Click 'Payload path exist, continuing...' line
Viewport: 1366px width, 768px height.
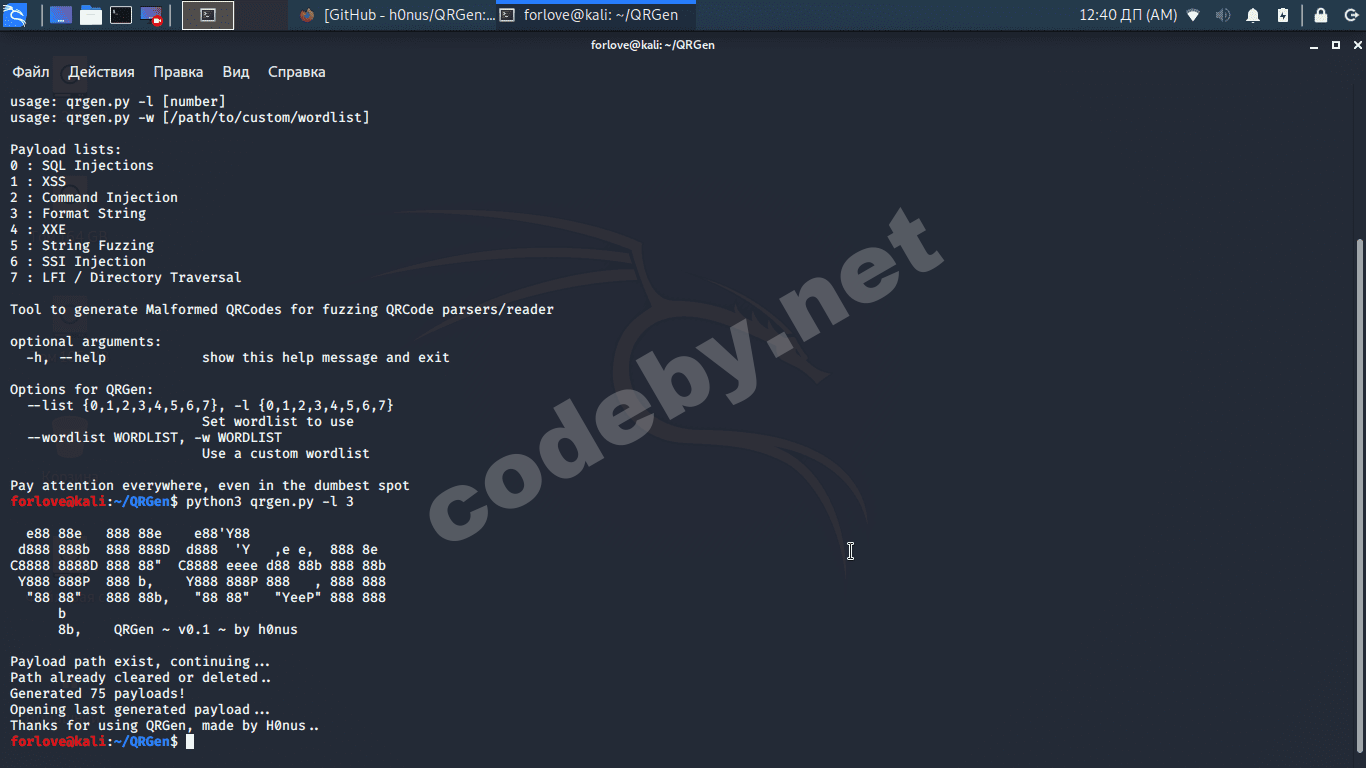(140, 662)
